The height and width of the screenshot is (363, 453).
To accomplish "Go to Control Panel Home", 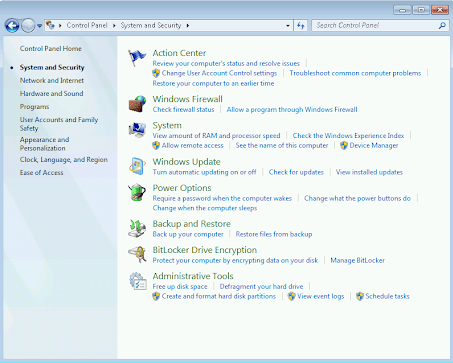I will [x=51, y=49].
